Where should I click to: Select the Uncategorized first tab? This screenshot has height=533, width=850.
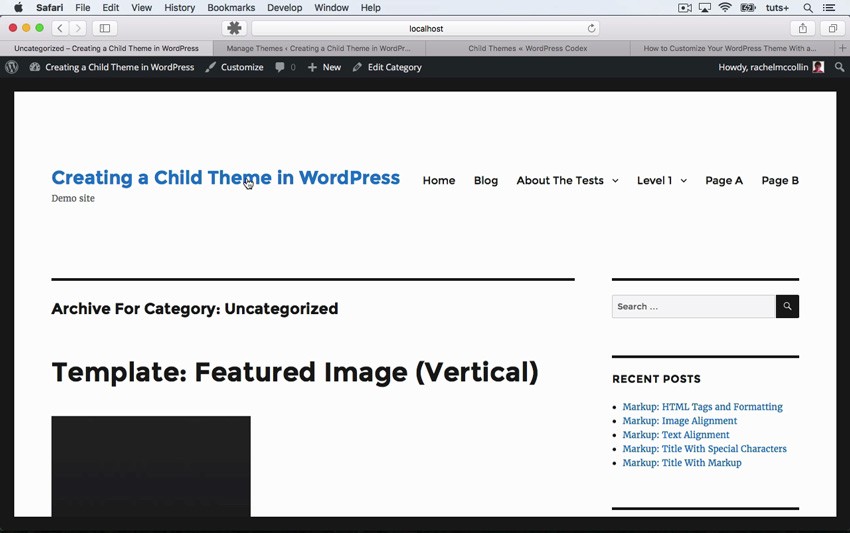pos(106,48)
